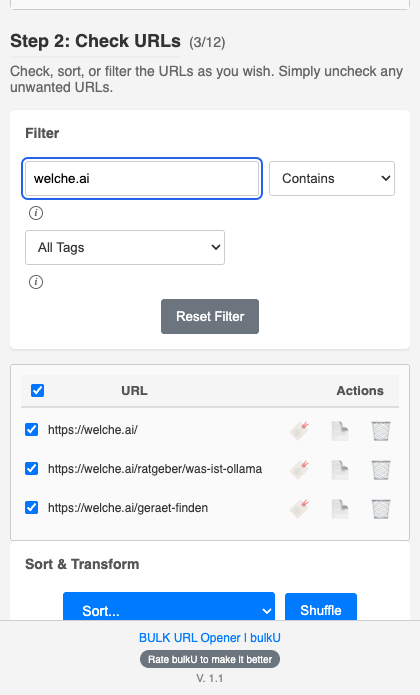Viewport: 420px width, 695px height.
Task: Remove the geraet-finden URL with trash icon
Action: (x=381, y=508)
